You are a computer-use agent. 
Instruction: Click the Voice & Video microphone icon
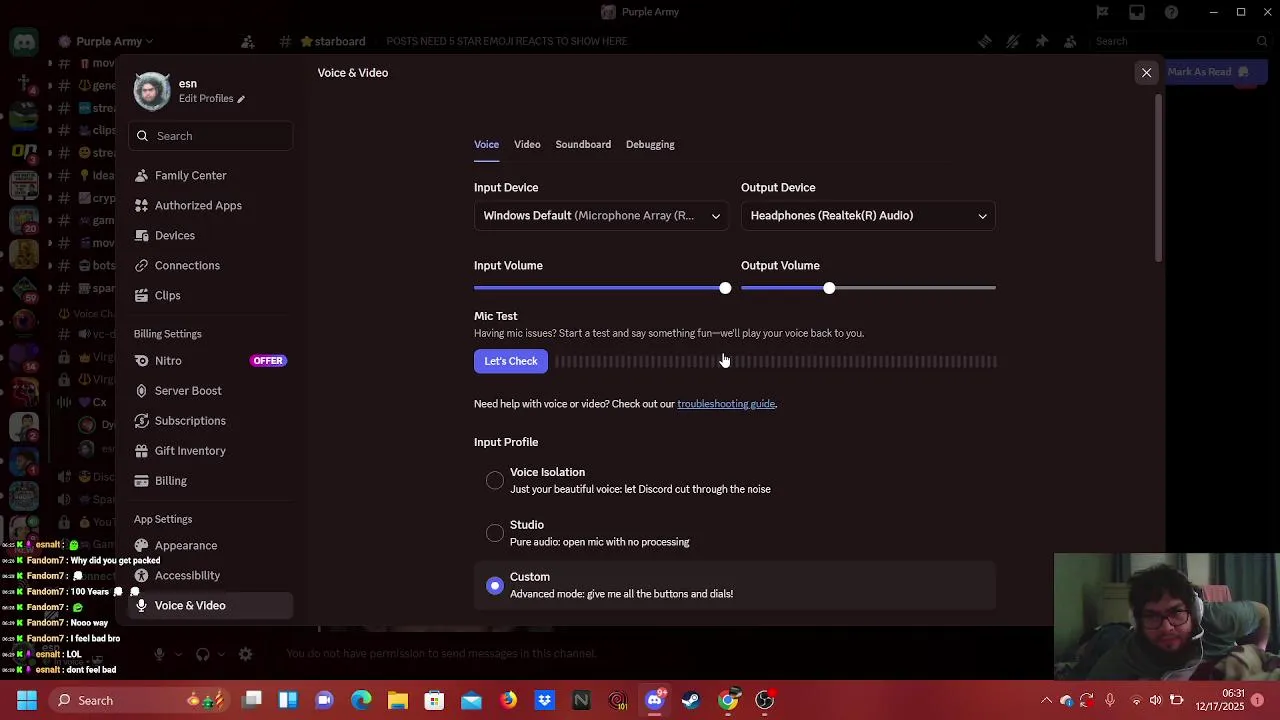click(x=141, y=605)
